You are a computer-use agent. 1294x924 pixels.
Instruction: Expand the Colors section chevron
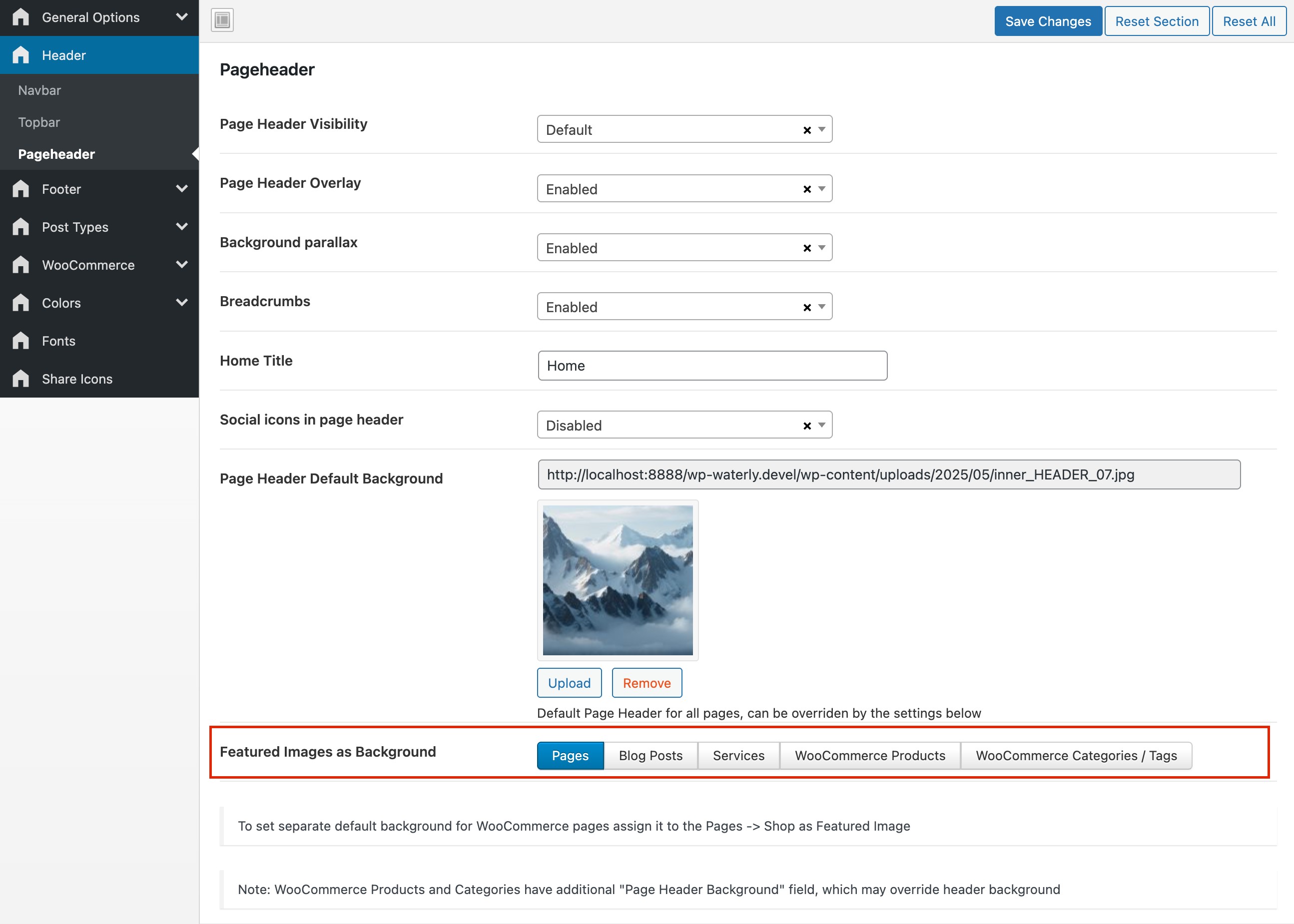click(181, 303)
